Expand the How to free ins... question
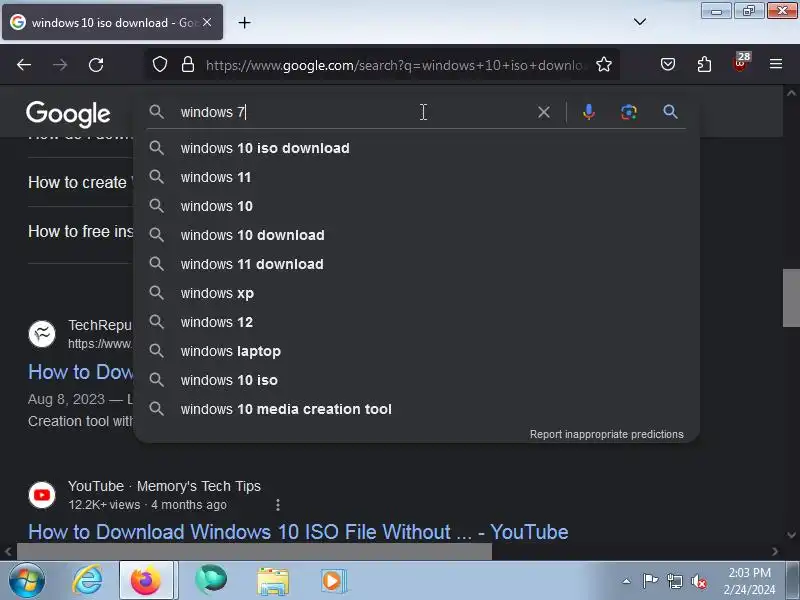Image resolution: width=800 pixels, height=600 pixels. pyautogui.click(x=81, y=231)
